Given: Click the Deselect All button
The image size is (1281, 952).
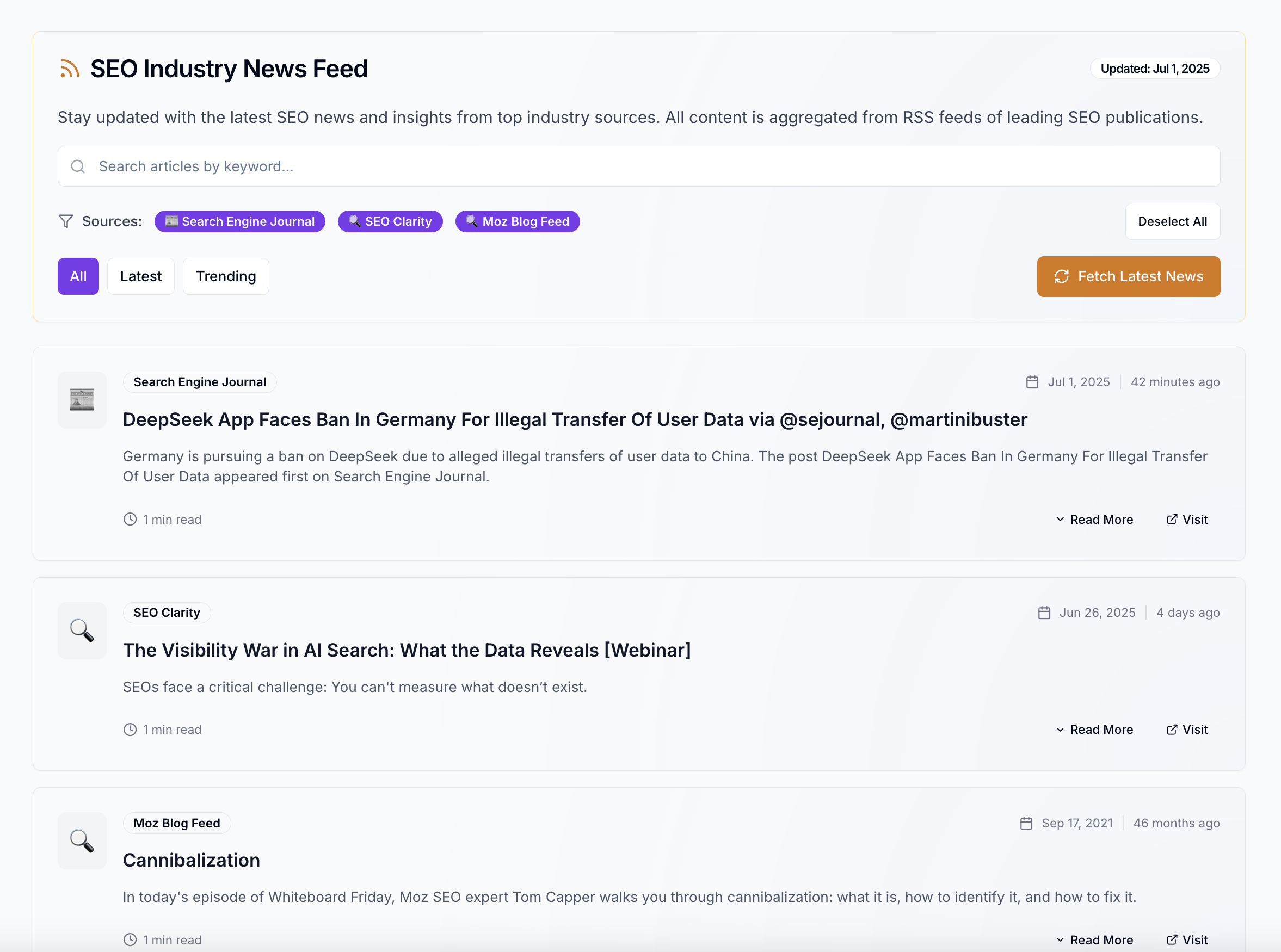Looking at the screenshot, I should (x=1172, y=221).
